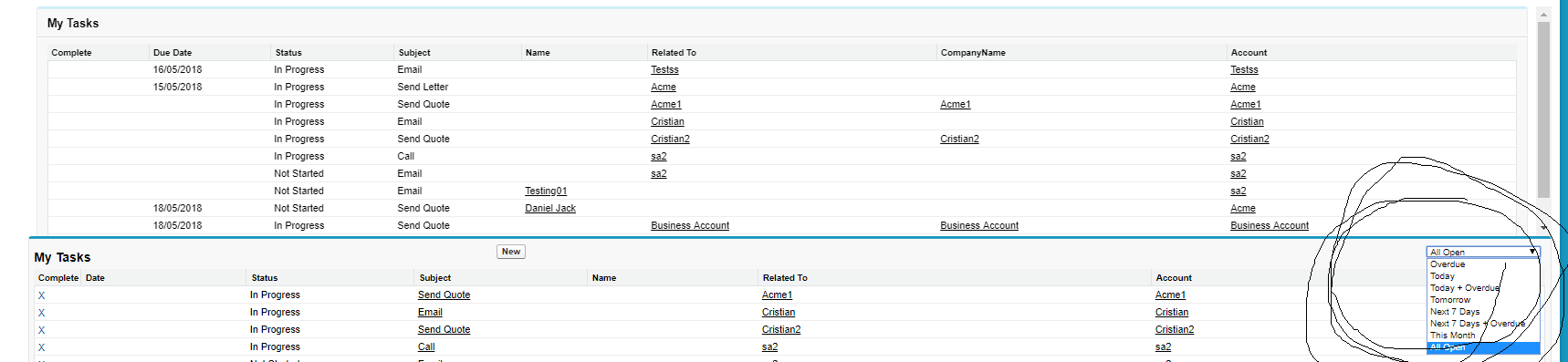Click the X complete link for Cristian task
1568x362 pixels.
click(x=41, y=313)
